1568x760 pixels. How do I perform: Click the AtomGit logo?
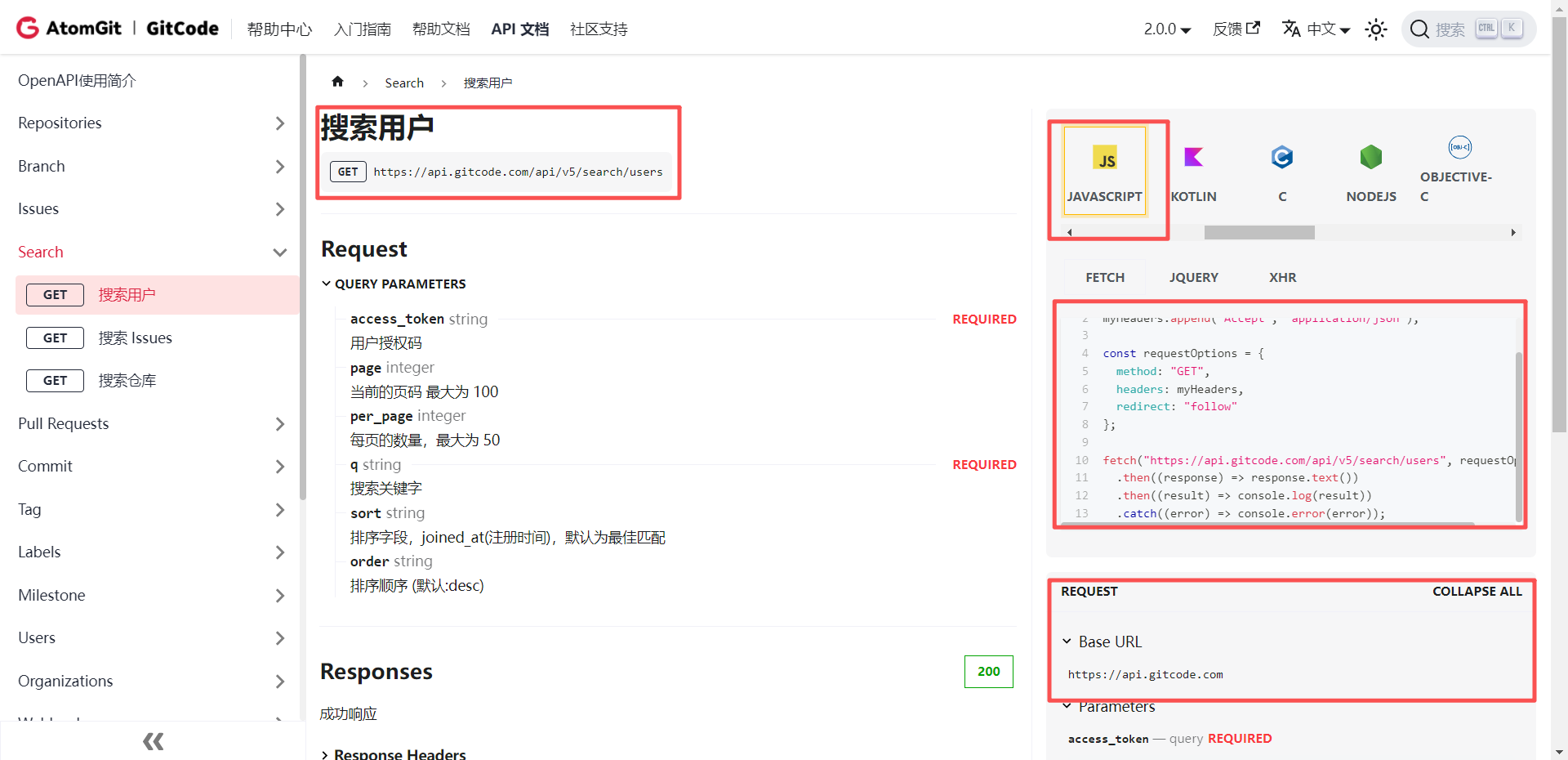pos(69,28)
